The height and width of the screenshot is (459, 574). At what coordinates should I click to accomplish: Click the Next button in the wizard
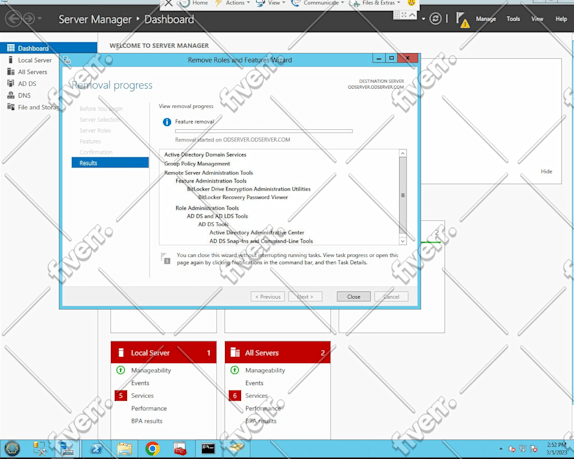coord(305,296)
